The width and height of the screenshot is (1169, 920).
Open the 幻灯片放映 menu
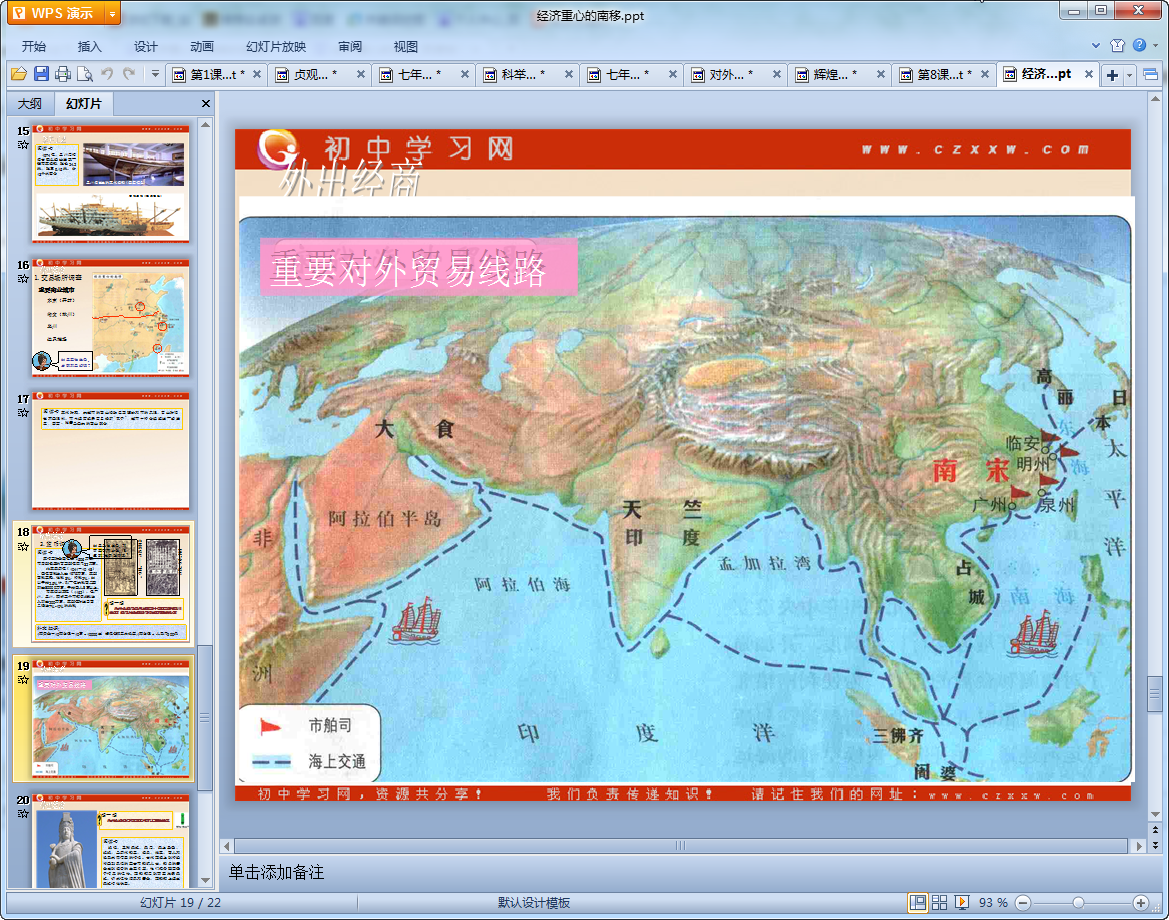point(276,46)
